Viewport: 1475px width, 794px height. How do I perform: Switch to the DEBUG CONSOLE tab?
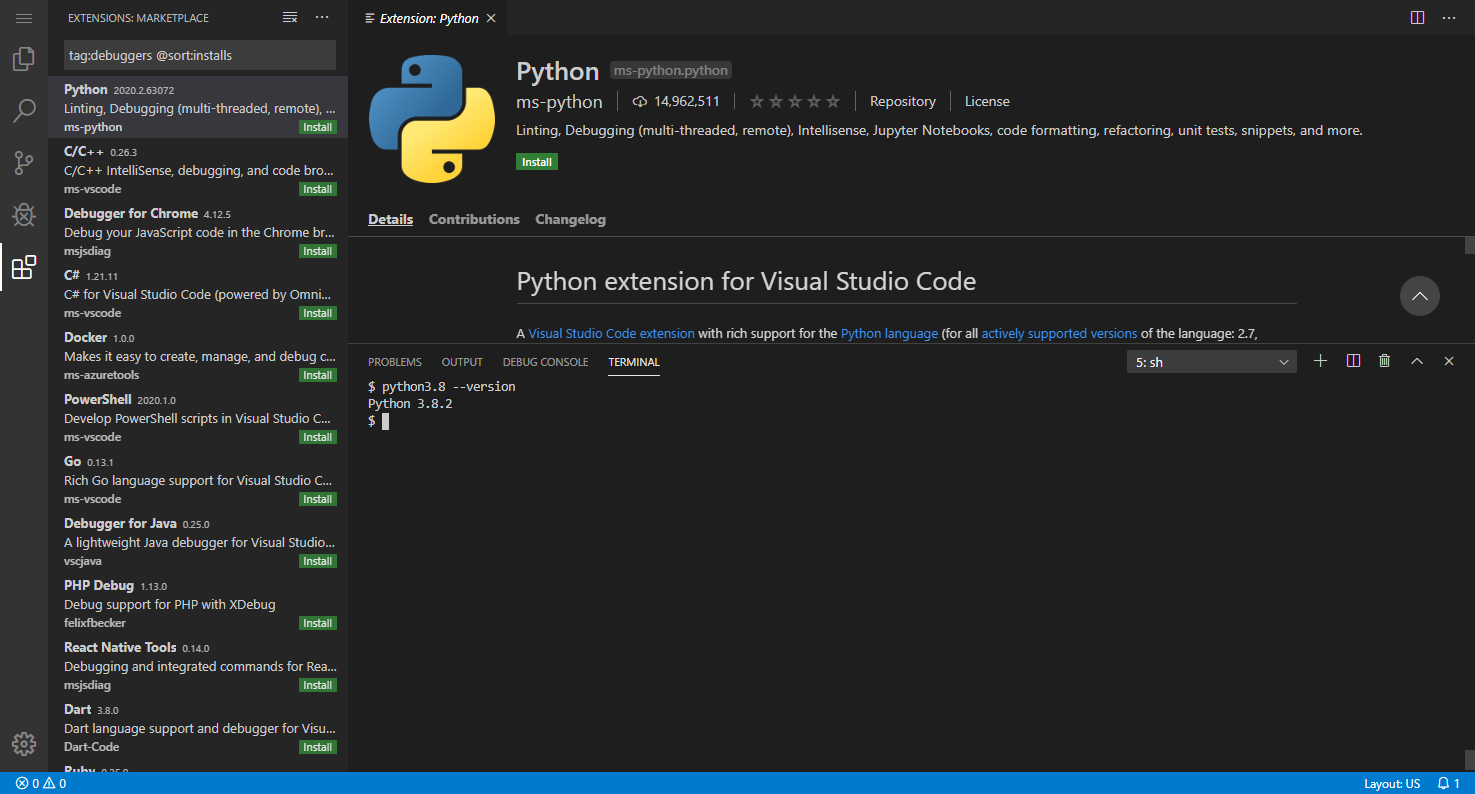(545, 362)
